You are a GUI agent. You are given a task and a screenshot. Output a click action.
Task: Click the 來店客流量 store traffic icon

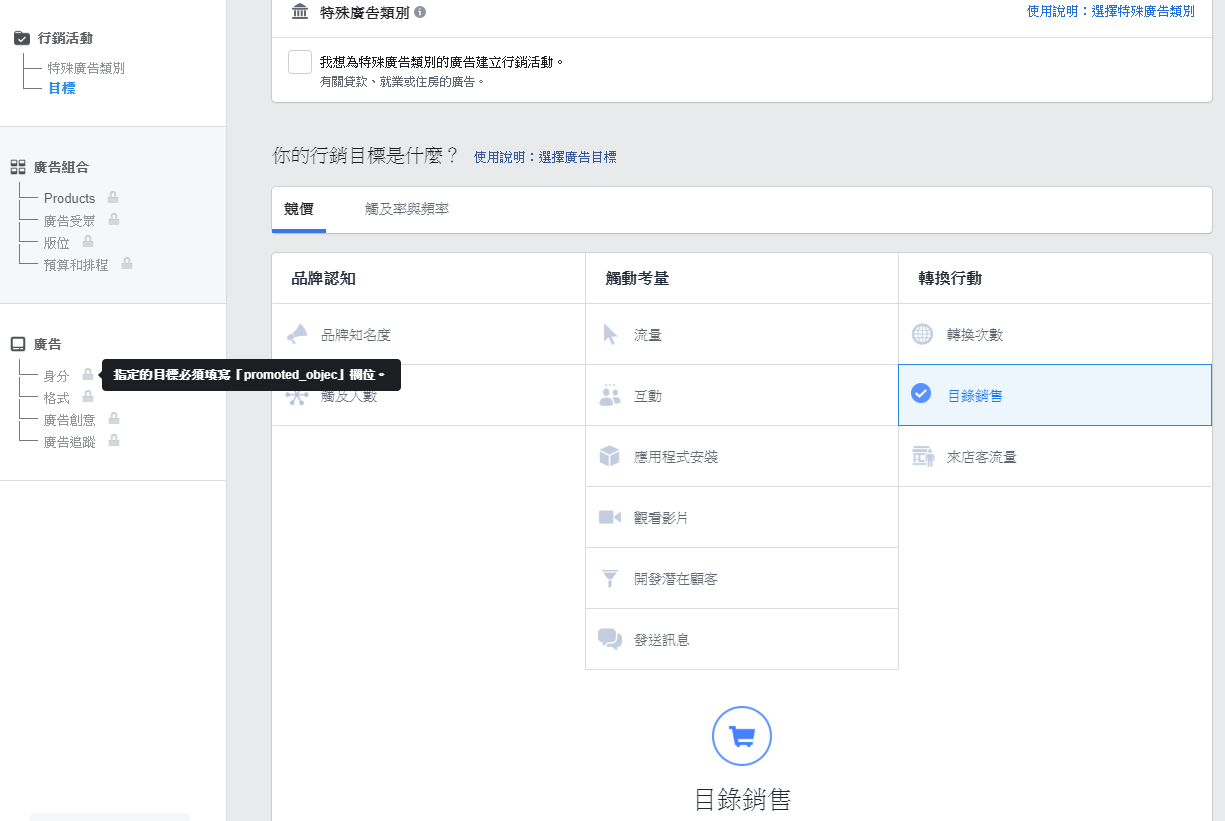(x=922, y=455)
